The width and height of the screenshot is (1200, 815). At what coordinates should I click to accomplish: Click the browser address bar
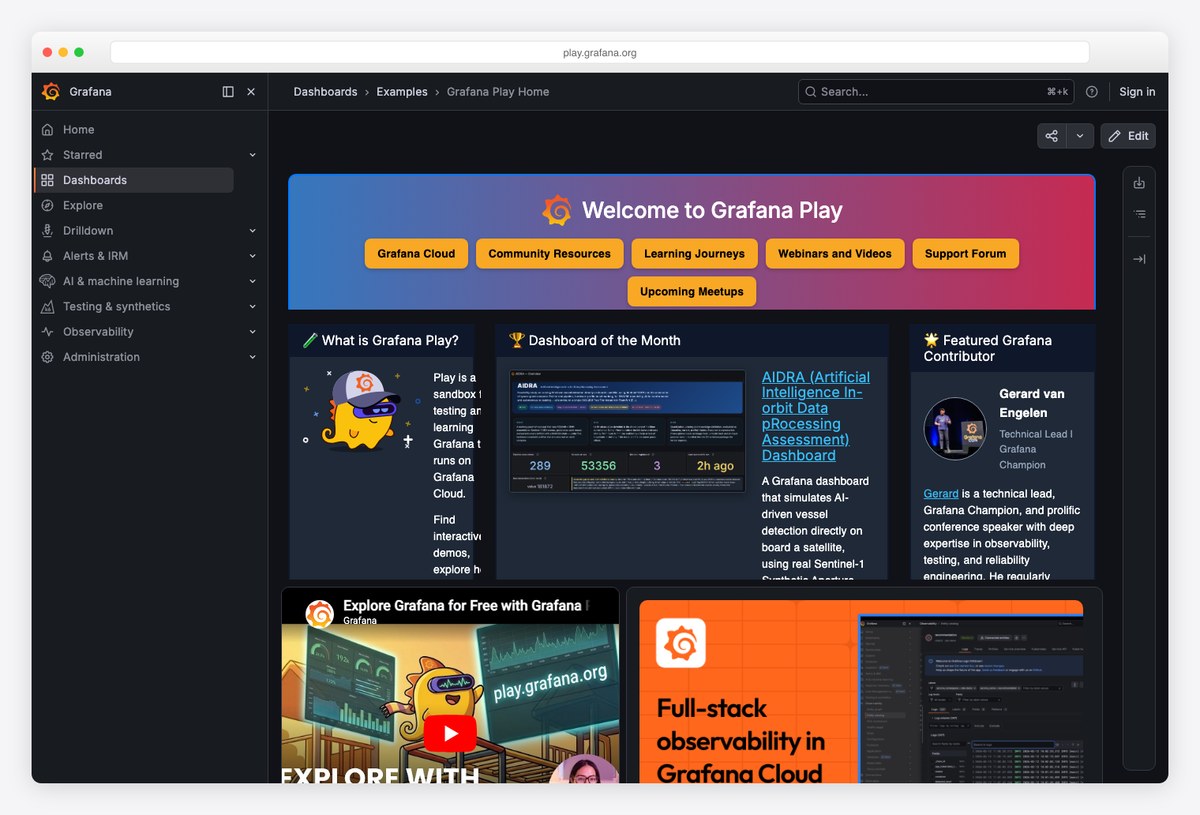pos(600,53)
